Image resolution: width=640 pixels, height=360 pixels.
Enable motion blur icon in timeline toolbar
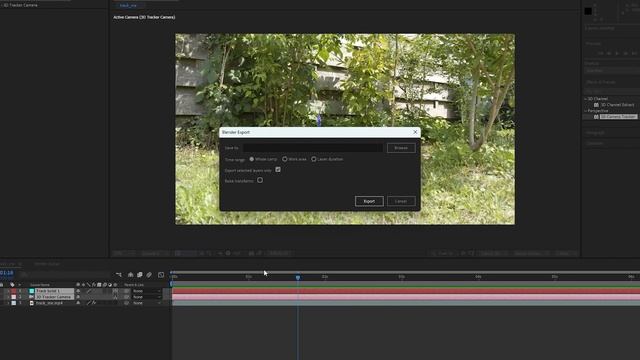click(149, 275)
